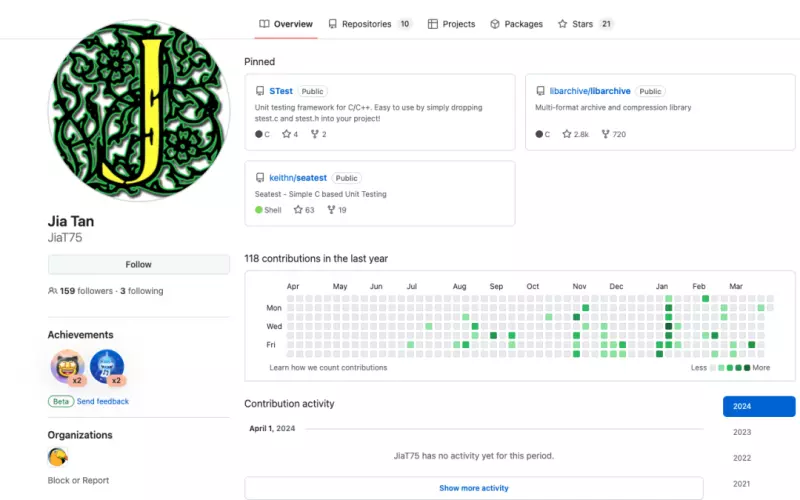
Task: Select 2024 contribution year
Action: pos(759,406)
